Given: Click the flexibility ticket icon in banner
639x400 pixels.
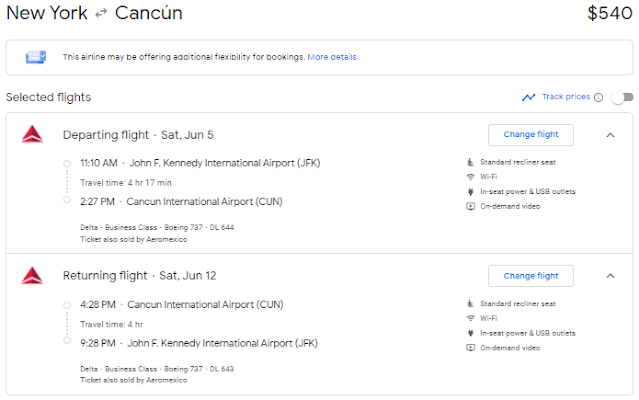Looking at the screenshot, I should tap(37, 57).
